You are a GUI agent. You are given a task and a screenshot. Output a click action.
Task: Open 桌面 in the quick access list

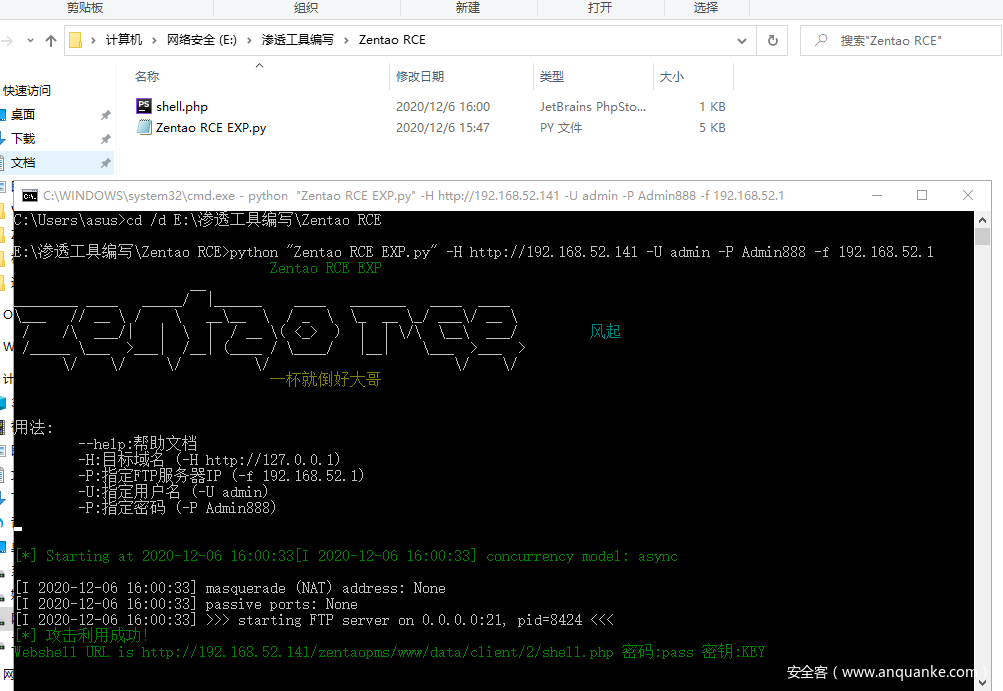click(x=23, y=115)
